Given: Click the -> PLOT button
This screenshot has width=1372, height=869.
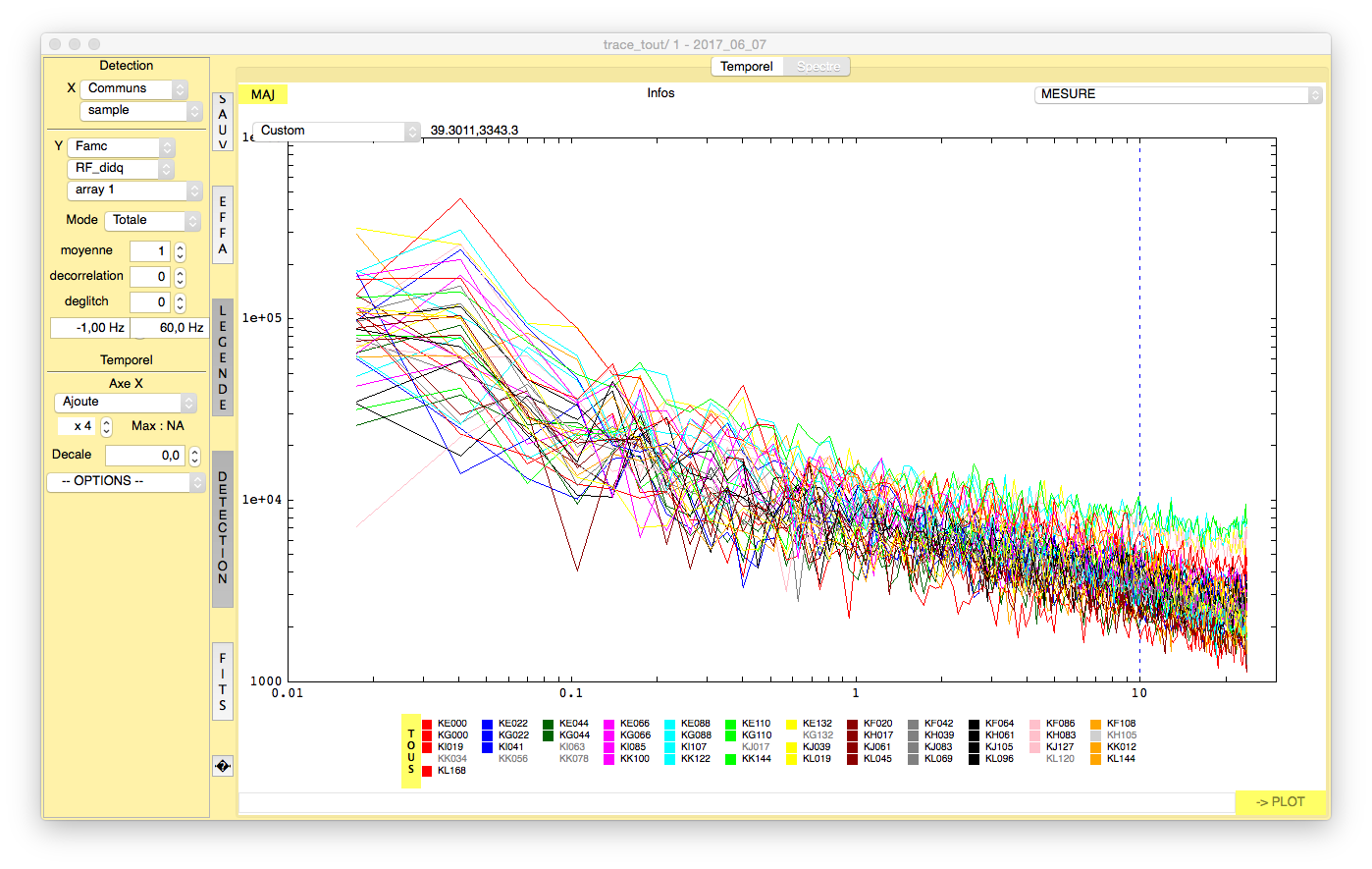Looking at the screenshot, I should (x=1281, y=801).
